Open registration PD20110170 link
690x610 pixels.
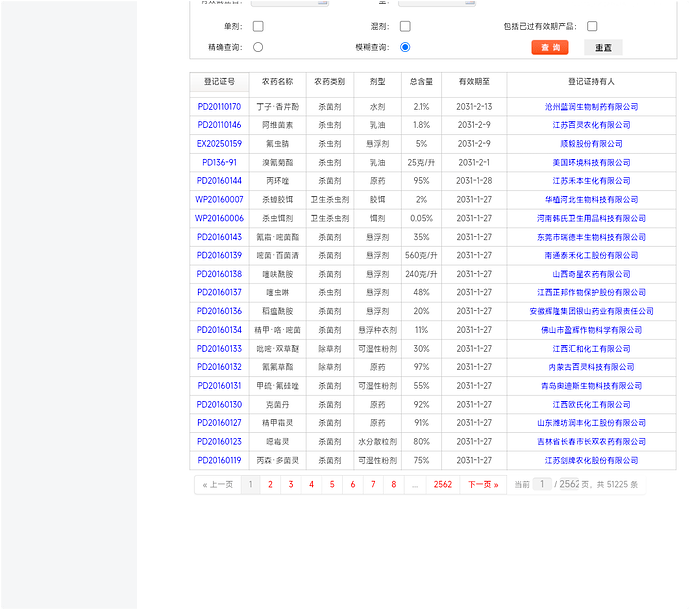(219, 107)
